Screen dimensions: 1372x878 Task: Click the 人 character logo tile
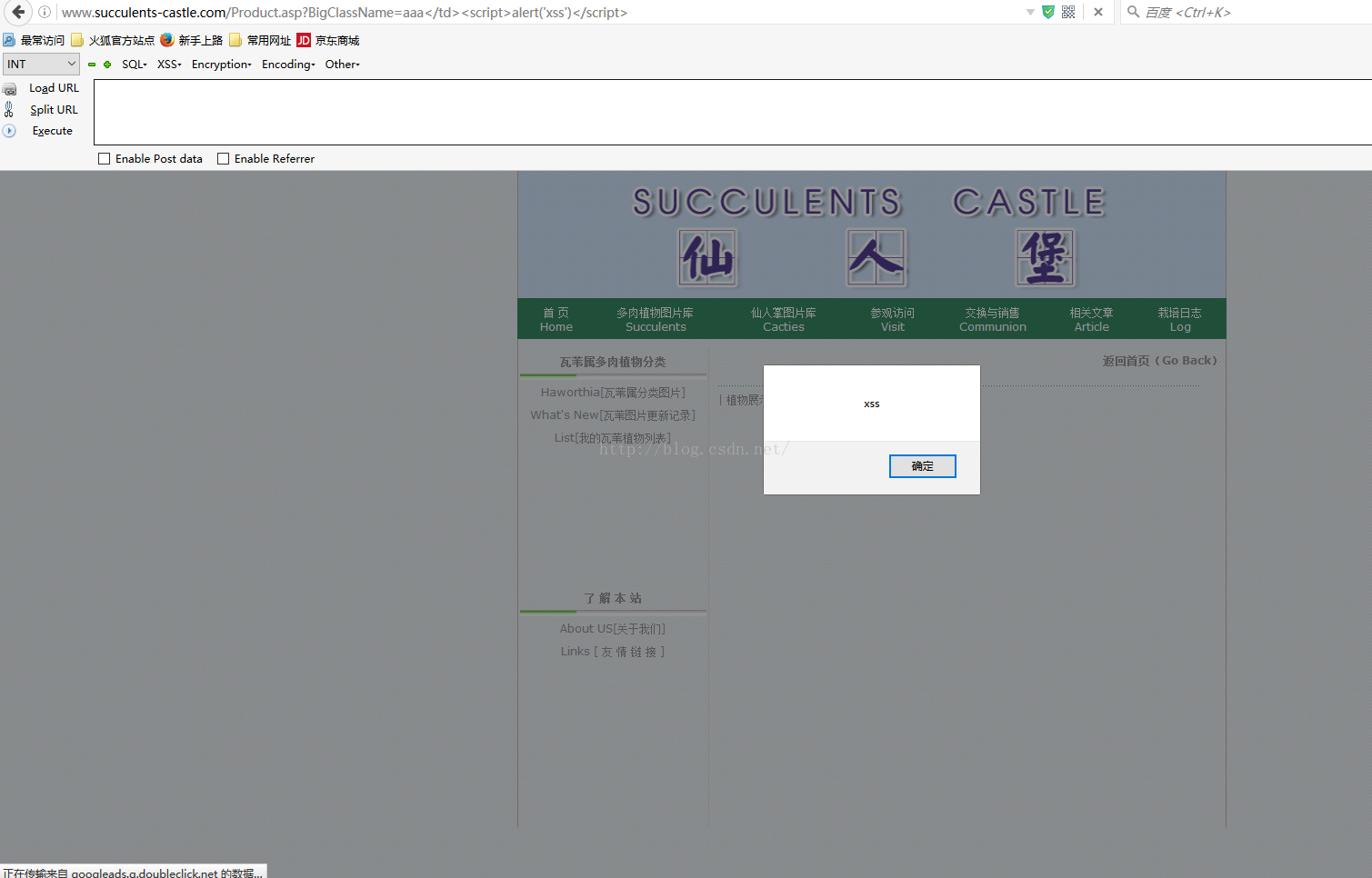pyautogui.click(x=876, y=258)
